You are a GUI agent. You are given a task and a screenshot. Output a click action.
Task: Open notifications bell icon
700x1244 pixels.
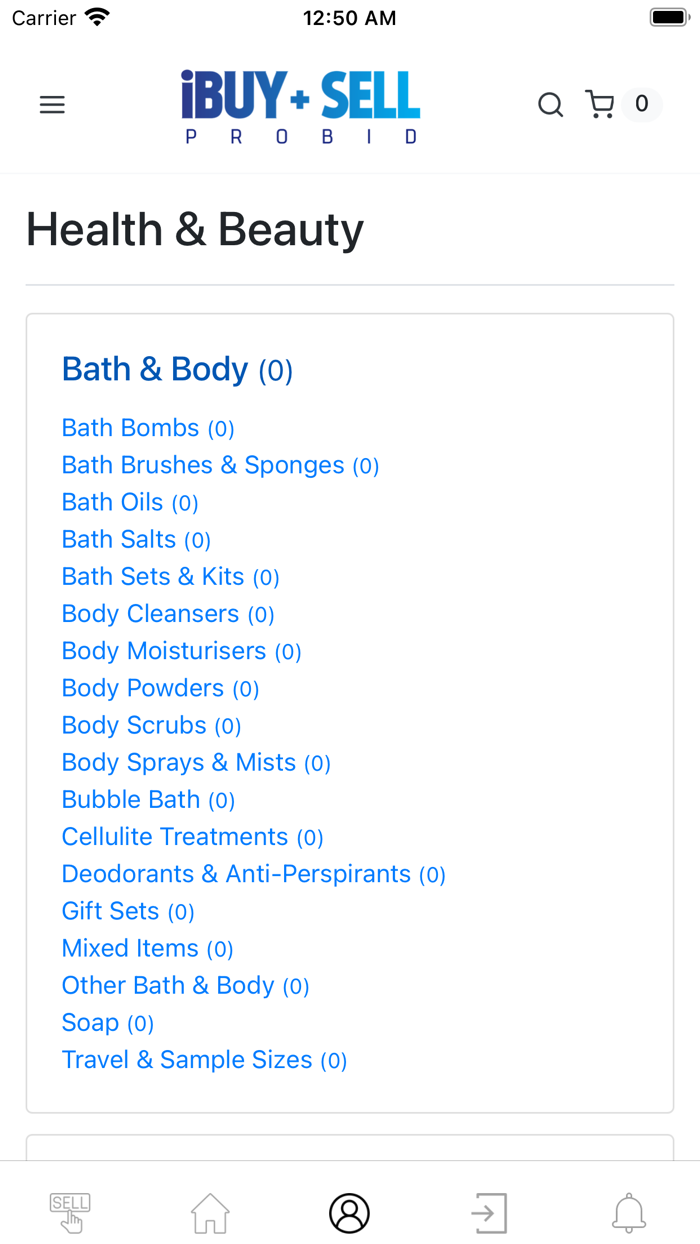pyautogui.click(x=629, y=1213)
